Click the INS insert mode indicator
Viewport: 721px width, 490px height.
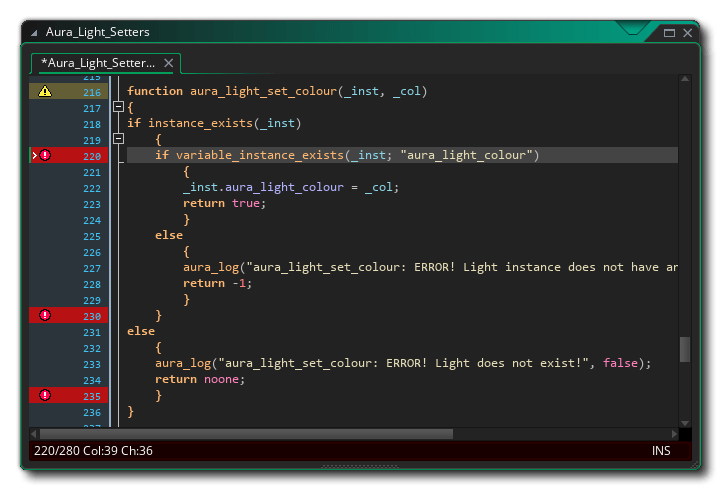click(x=661, y=451)
